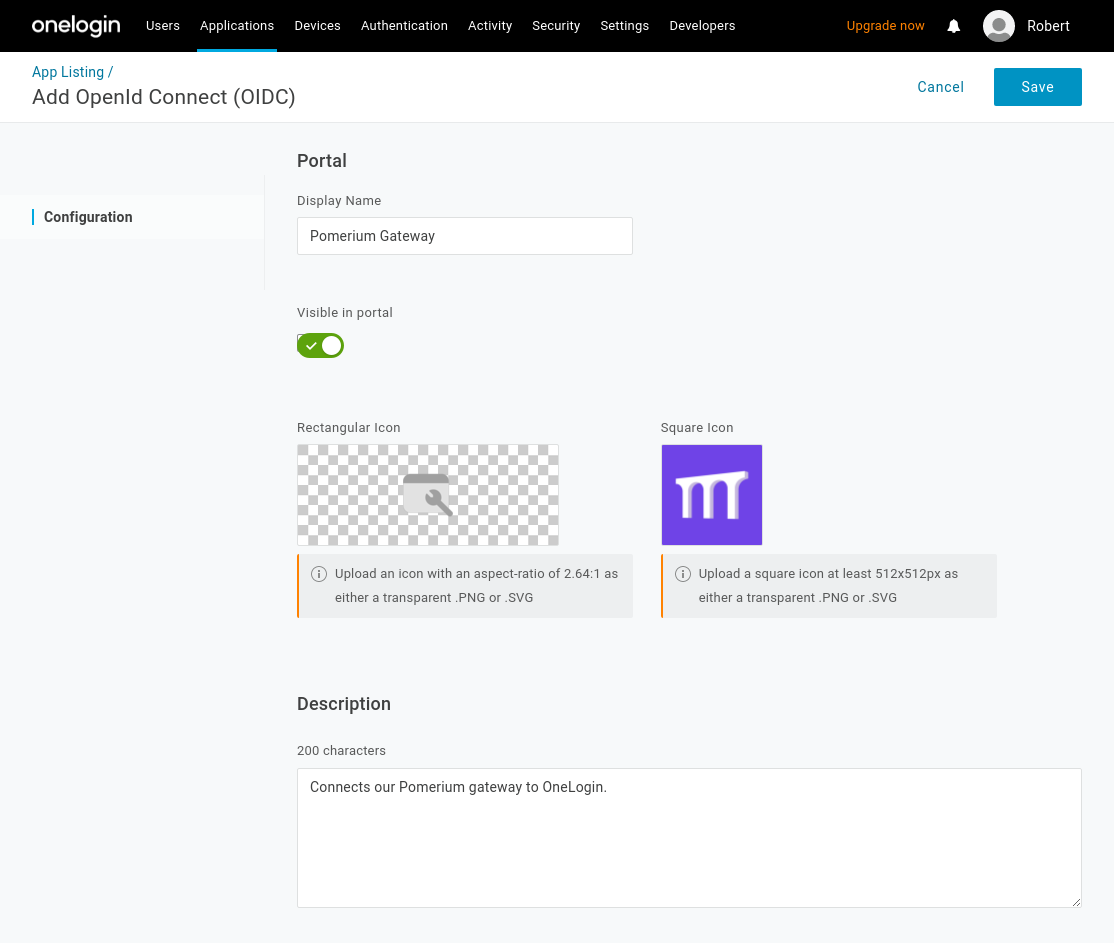The height and width of the screenshot is (943, 1114).
Task: Open the Security section
Action: pyautogui.click(x=556, y=26)
